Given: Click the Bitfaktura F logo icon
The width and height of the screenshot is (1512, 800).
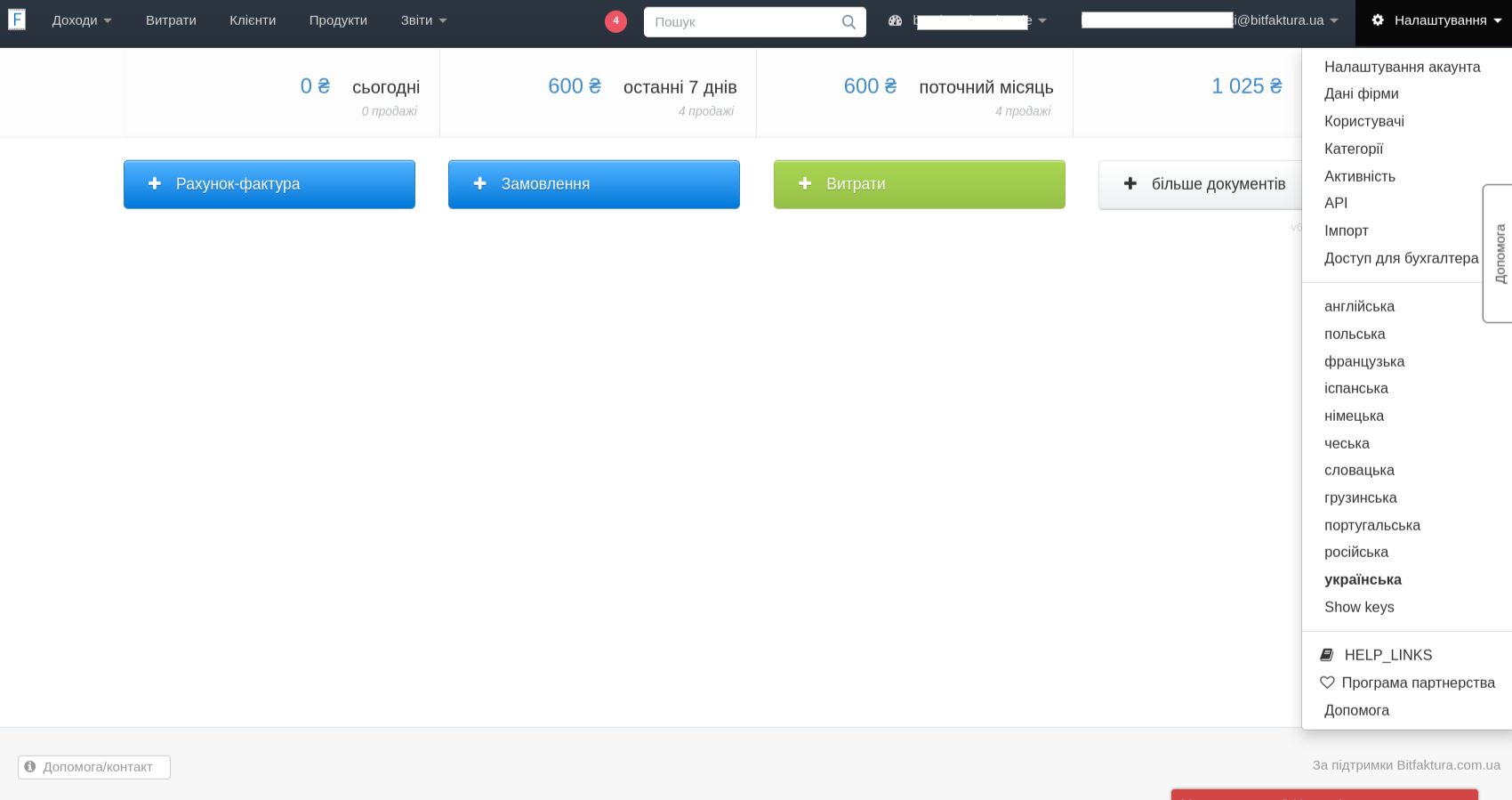Looking at the screenshot, I should [16, 20].
